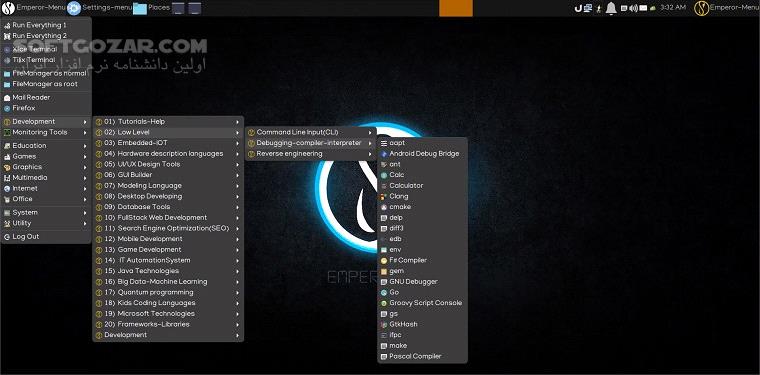Click Run Everything 2
Viewport: 760px width, 375px height.
coord(46,35)
